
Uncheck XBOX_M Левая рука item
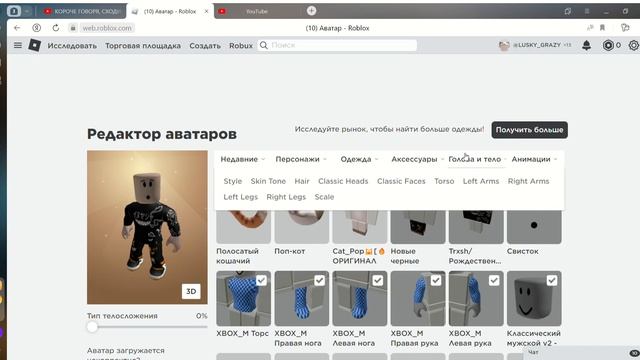click(494, 280)
